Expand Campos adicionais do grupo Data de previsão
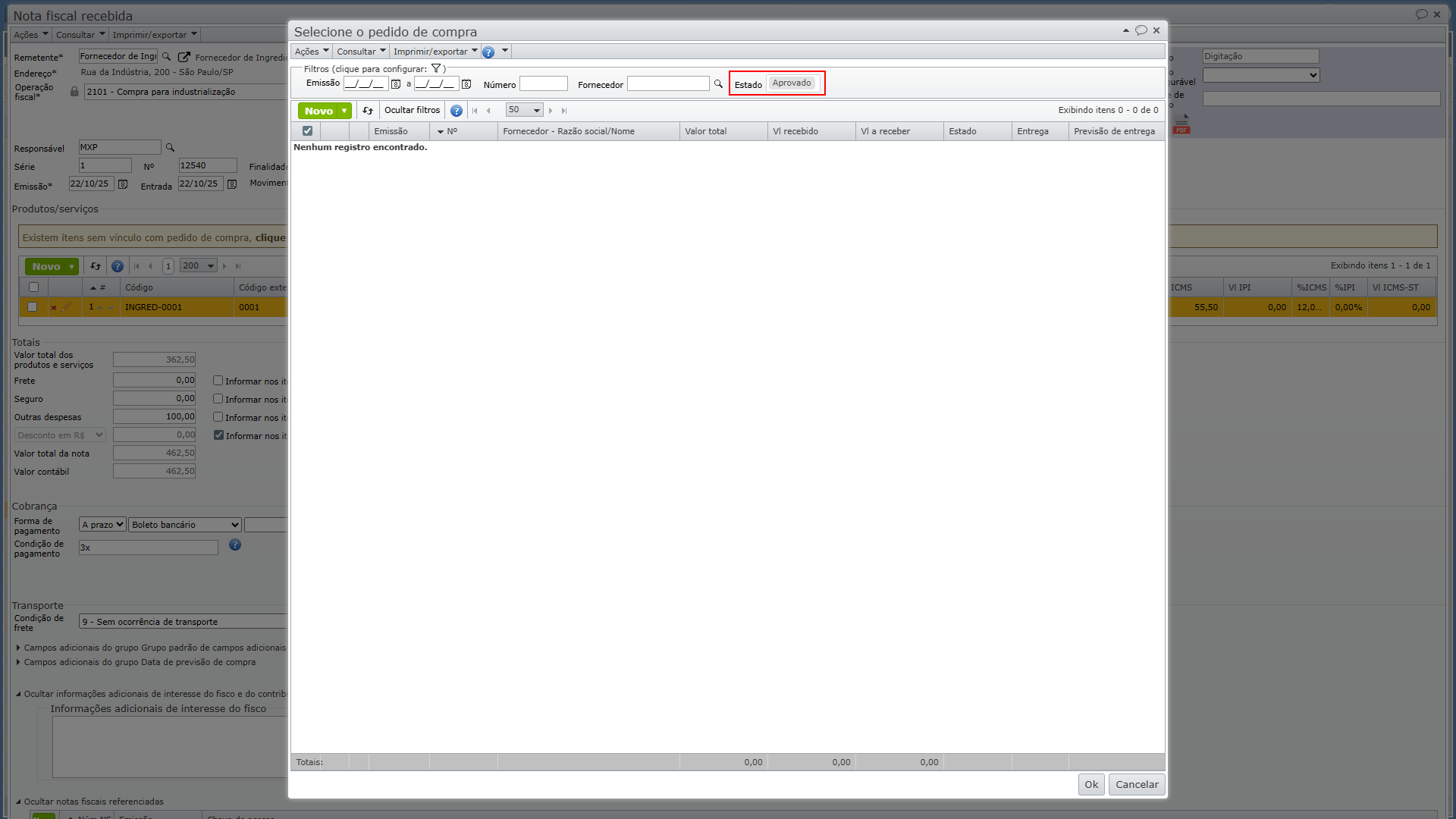Screen dimensions: 1456x819 pos(140,662)
